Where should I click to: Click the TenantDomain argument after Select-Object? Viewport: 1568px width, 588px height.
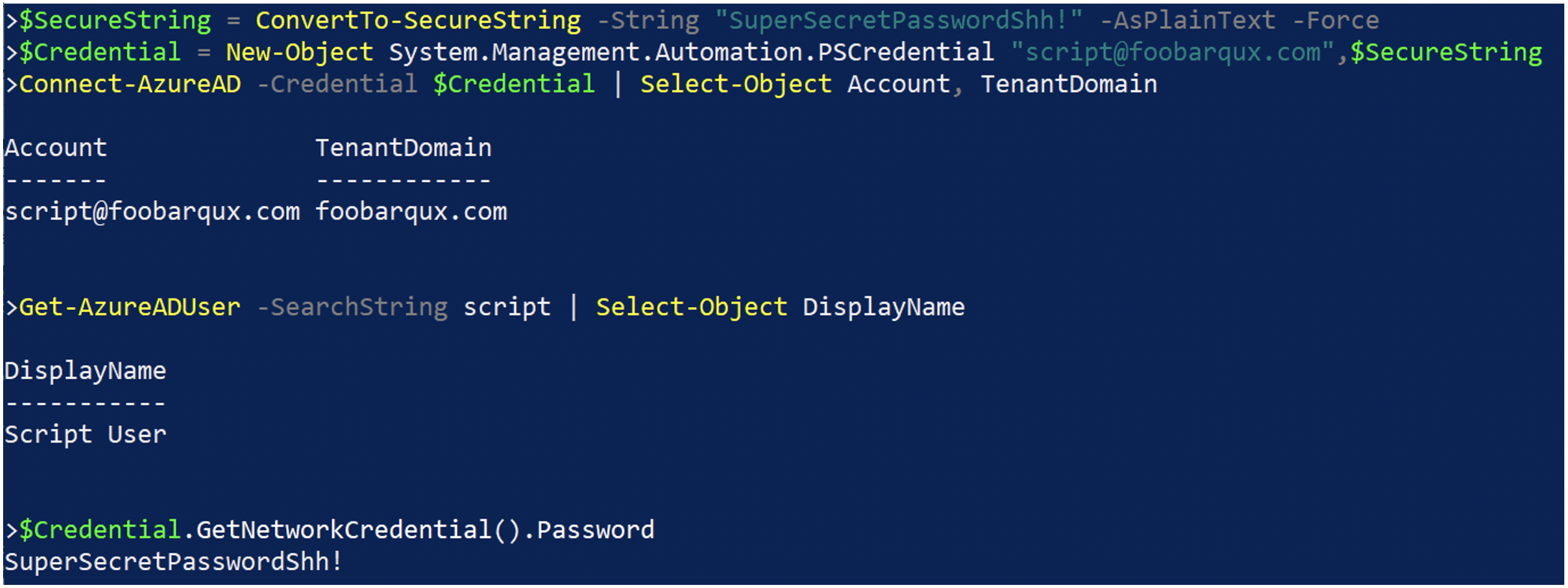[1069, 84]
